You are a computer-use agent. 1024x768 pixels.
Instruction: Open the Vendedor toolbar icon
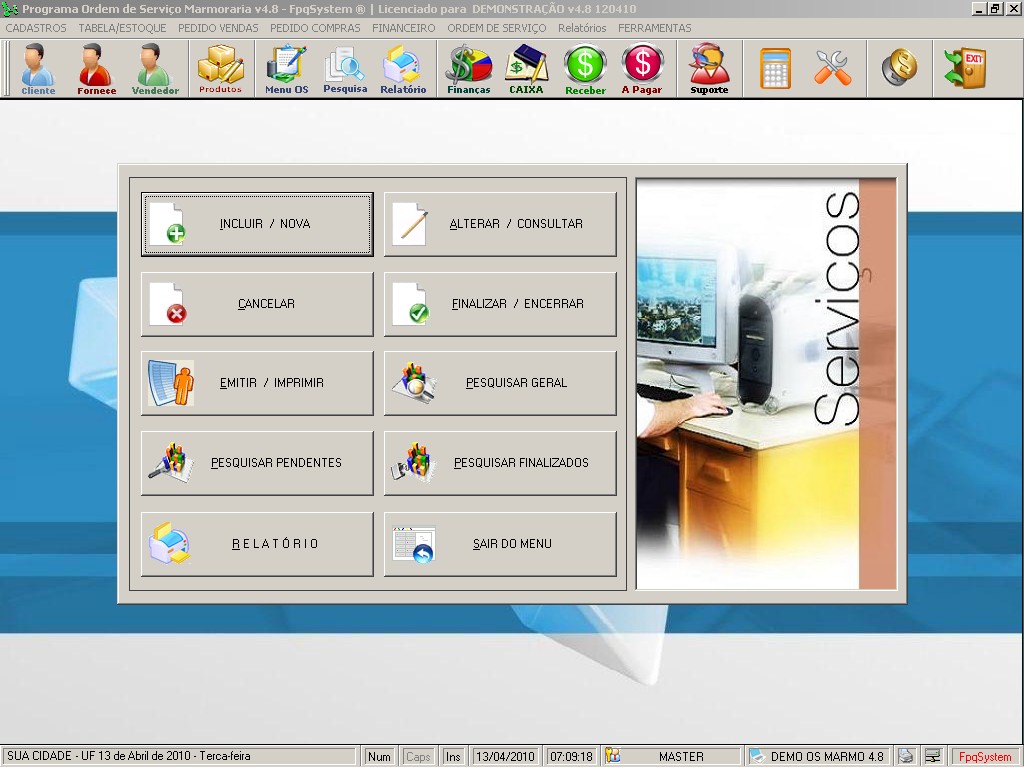point(155,69)
